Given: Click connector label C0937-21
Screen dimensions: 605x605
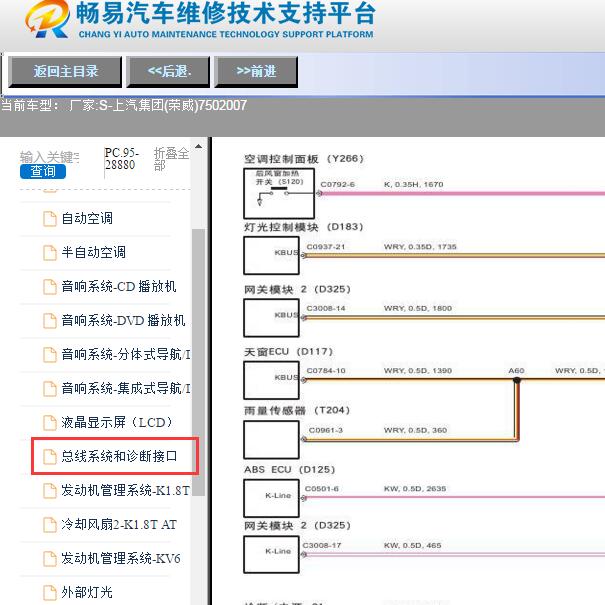Looking at the screenshot, I should click(x=326, y=247).
